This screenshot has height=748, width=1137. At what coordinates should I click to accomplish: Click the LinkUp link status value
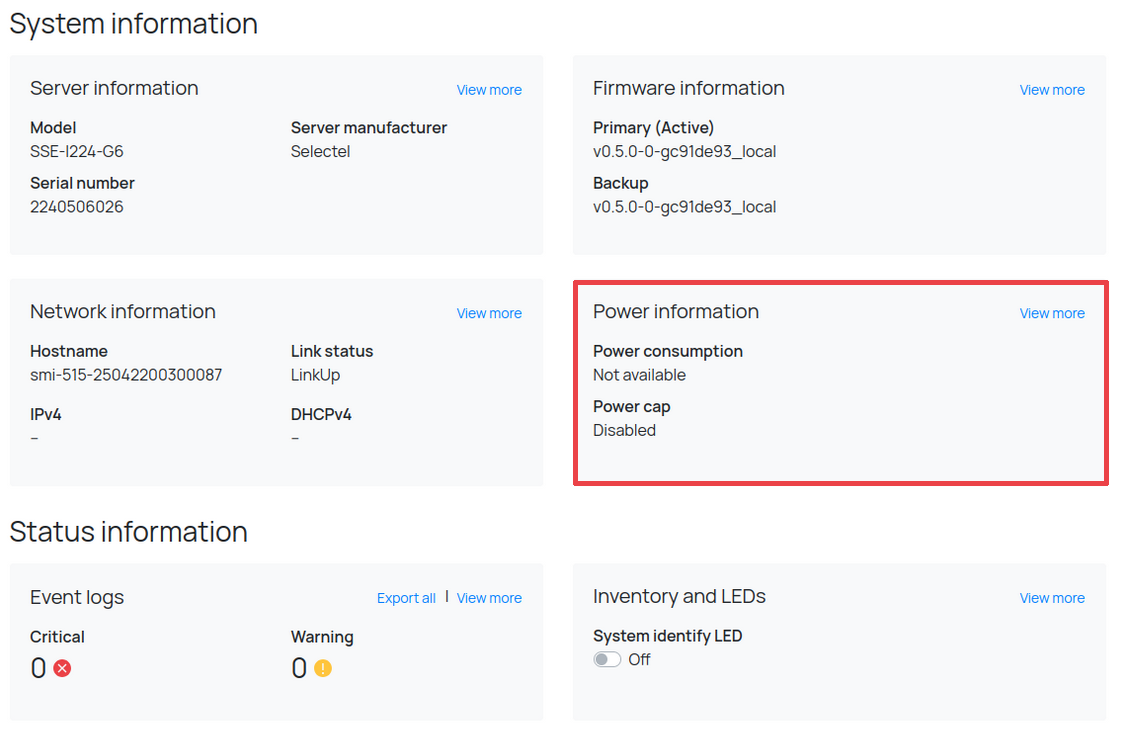click(x=315, y=375)
